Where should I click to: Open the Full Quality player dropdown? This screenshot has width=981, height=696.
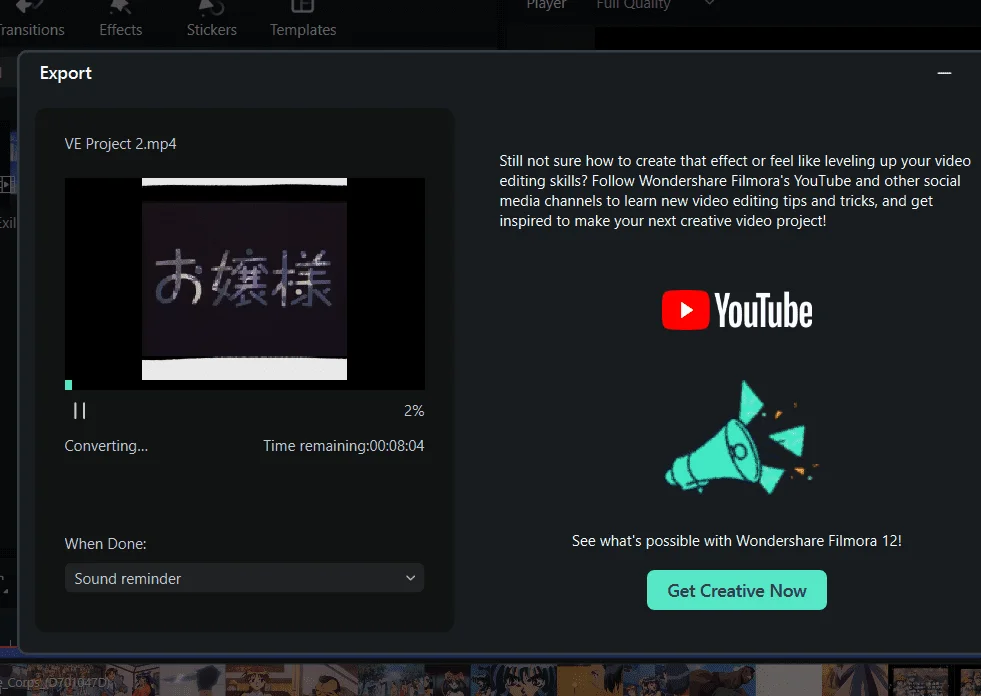(x=654, y=5)
